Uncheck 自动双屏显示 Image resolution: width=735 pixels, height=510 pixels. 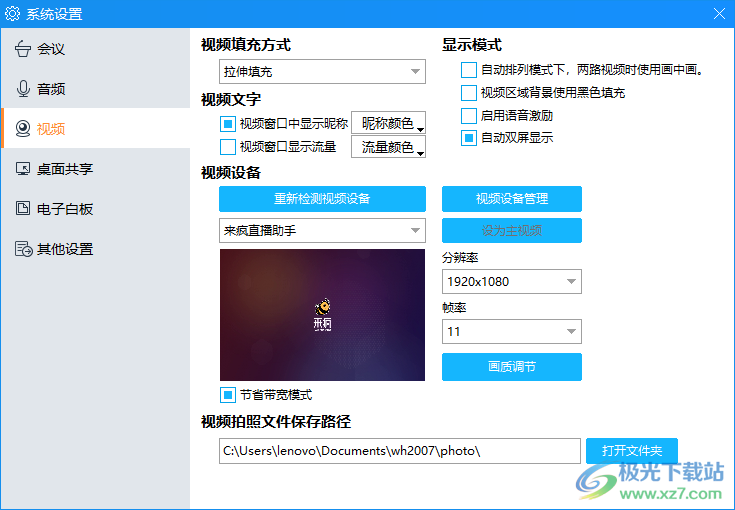pyautogui.click(x=469, y=138)
